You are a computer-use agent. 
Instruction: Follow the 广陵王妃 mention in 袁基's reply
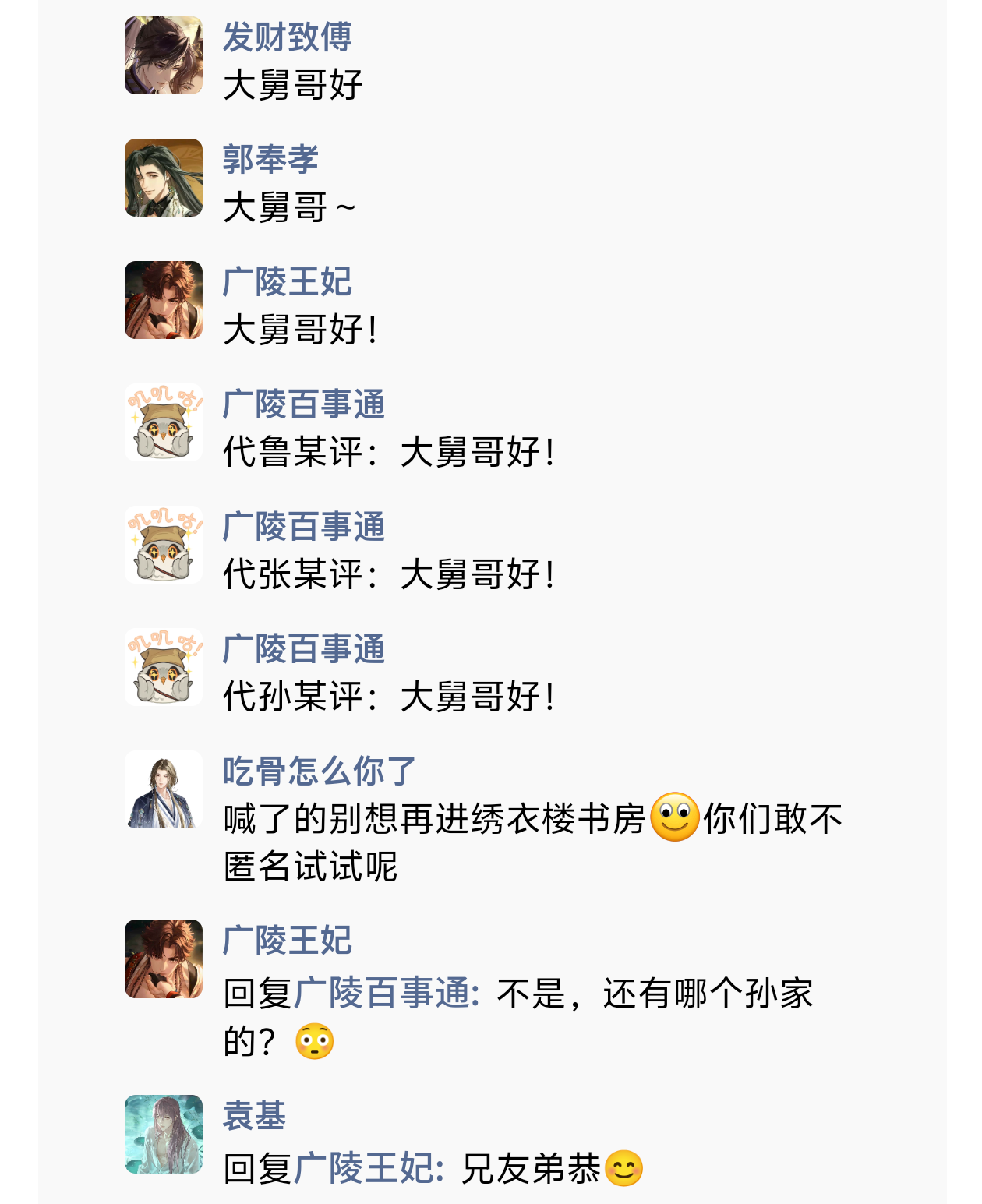point(369,1168)
